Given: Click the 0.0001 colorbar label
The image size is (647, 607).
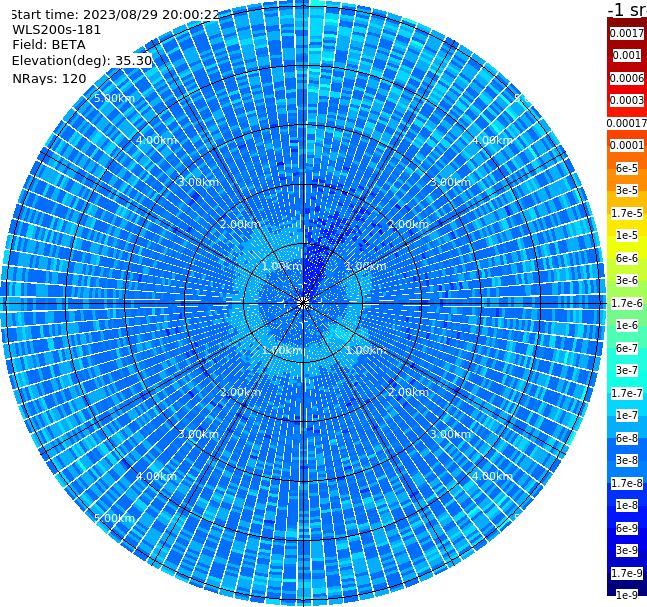Looking at the screenshot, I should tap(626, 145).
